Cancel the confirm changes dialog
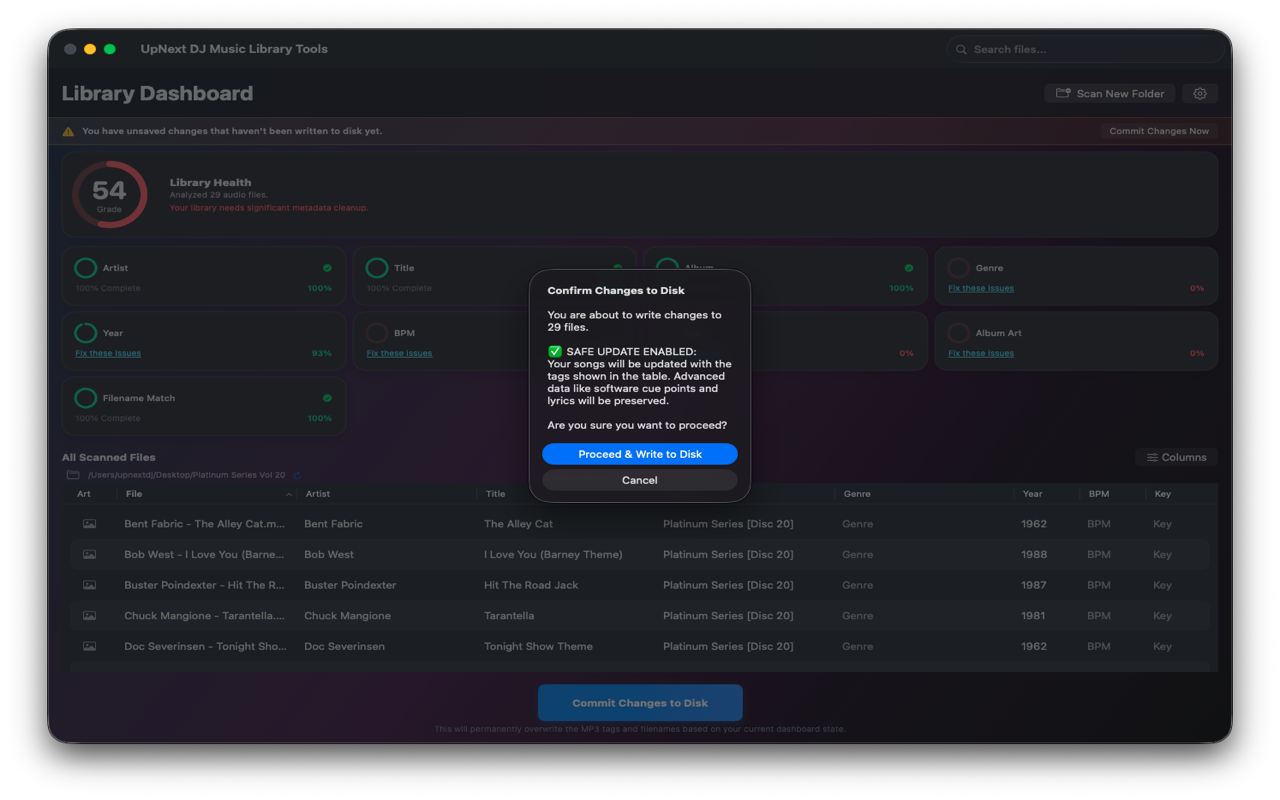This screenshot has height=800, width=1280. 639,480
